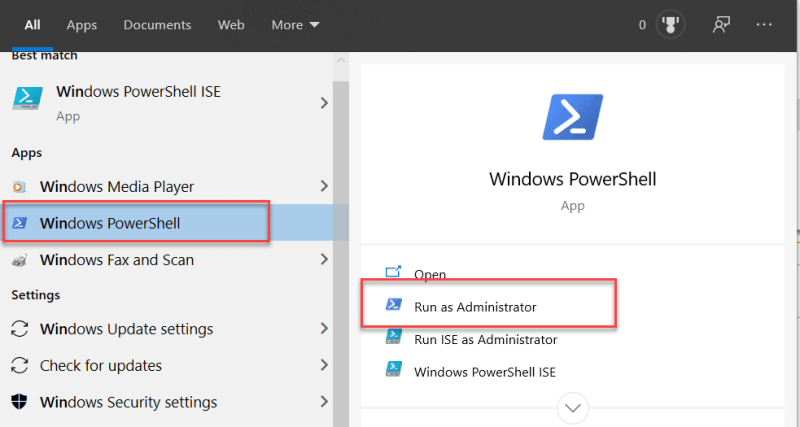Click the Windows Update settings sync icon
Screen dimensions: 800x427
(x=19, y=329)
